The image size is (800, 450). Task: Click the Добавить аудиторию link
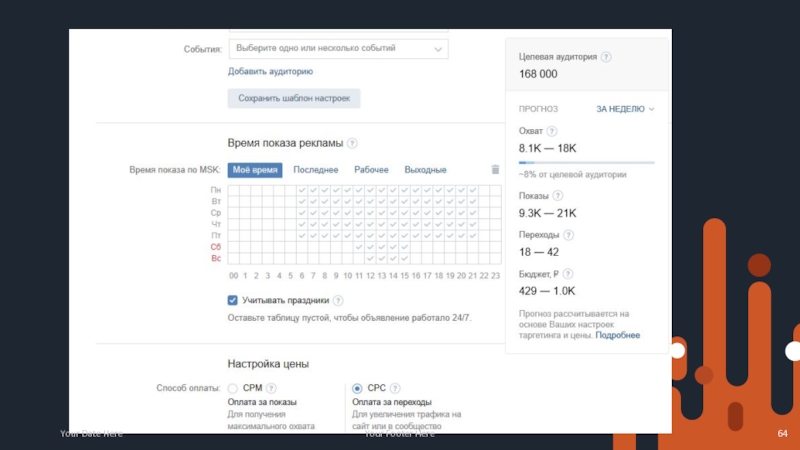coord(270,72)
